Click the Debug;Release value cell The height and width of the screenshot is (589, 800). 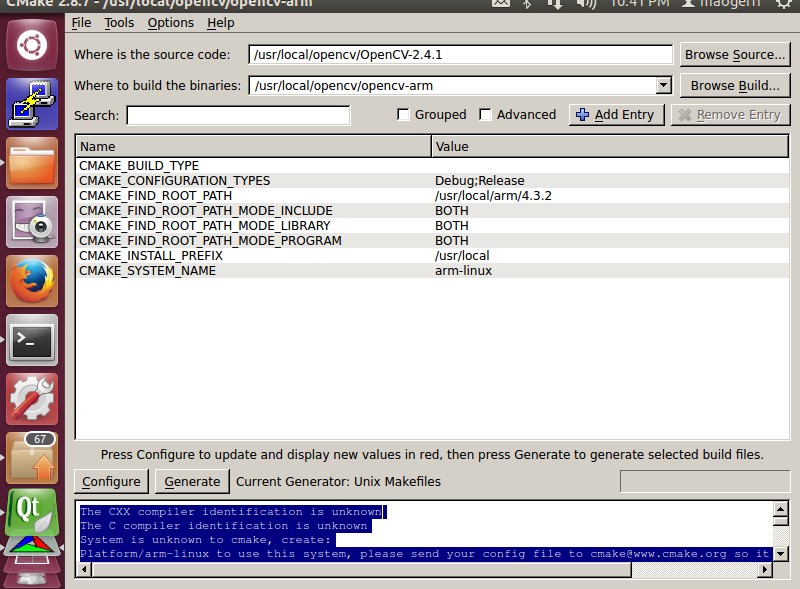pyautogui.click(x=480, y=181)
